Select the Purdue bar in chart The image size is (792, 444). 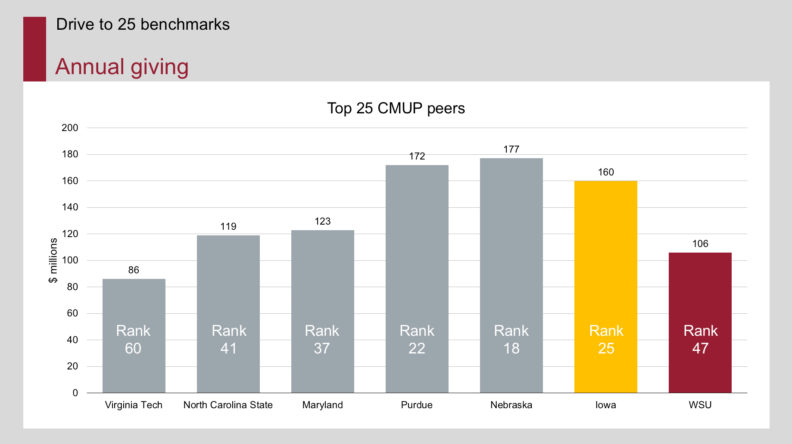pyautogui.click(x=417, y=279)
